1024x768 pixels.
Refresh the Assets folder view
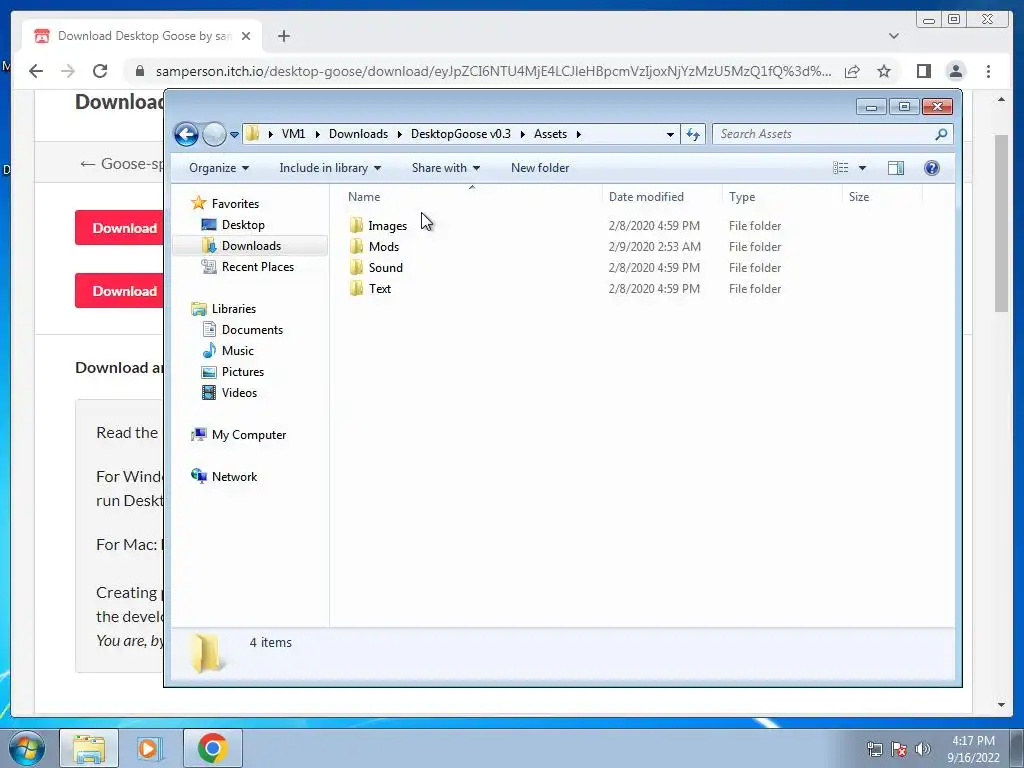click(693, 134)
